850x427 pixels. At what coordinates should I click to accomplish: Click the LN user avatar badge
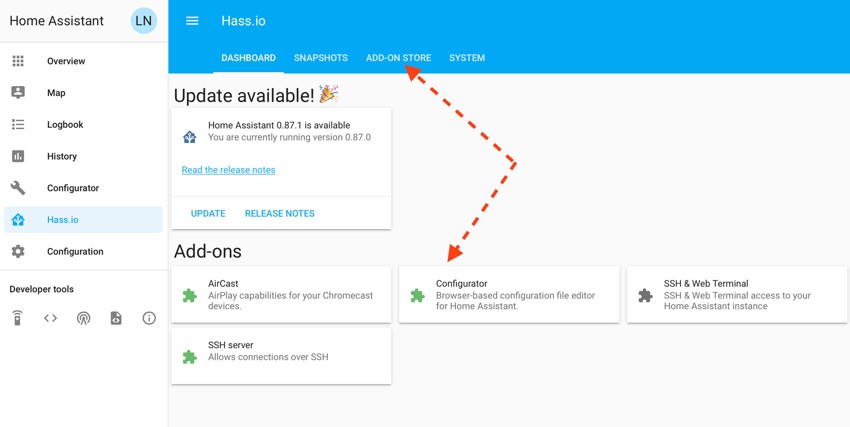tap(144, 21)
